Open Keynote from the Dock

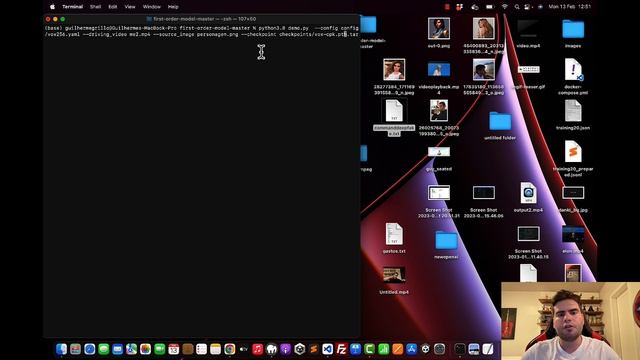point(356,349)
